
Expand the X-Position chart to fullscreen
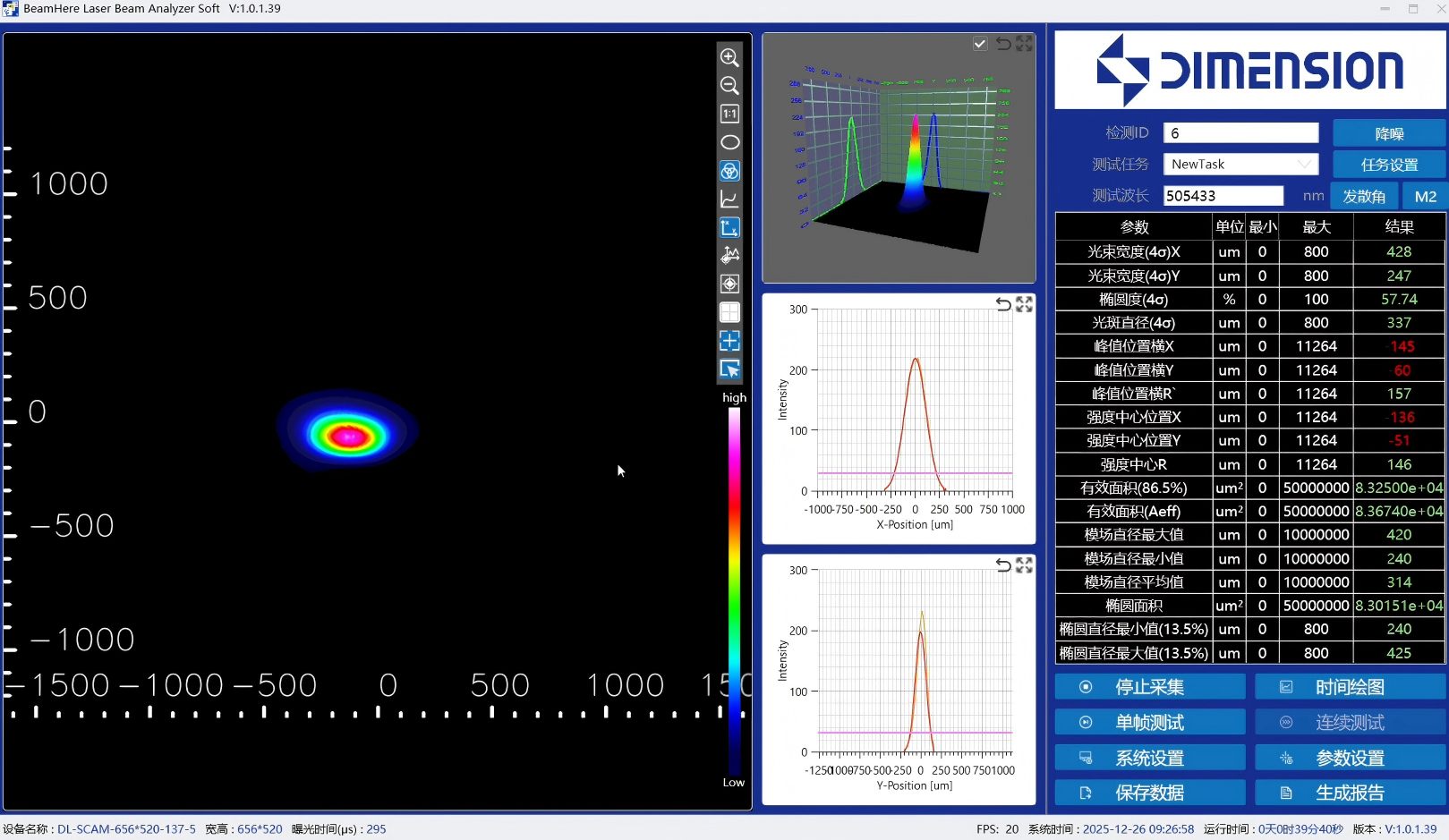[1024, 304]
